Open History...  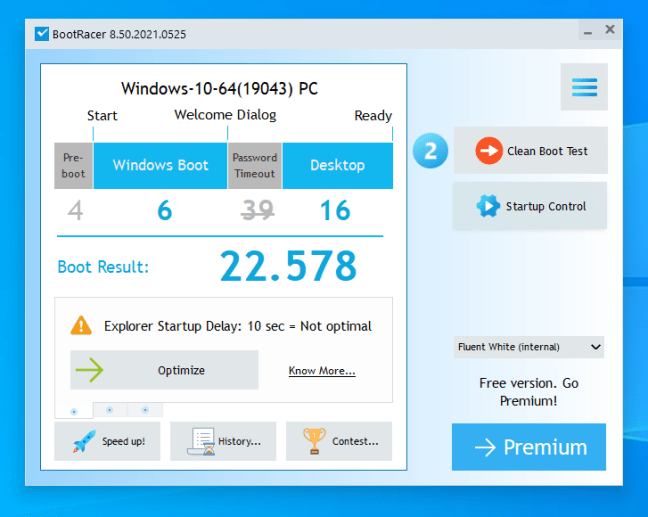(223, 441)
